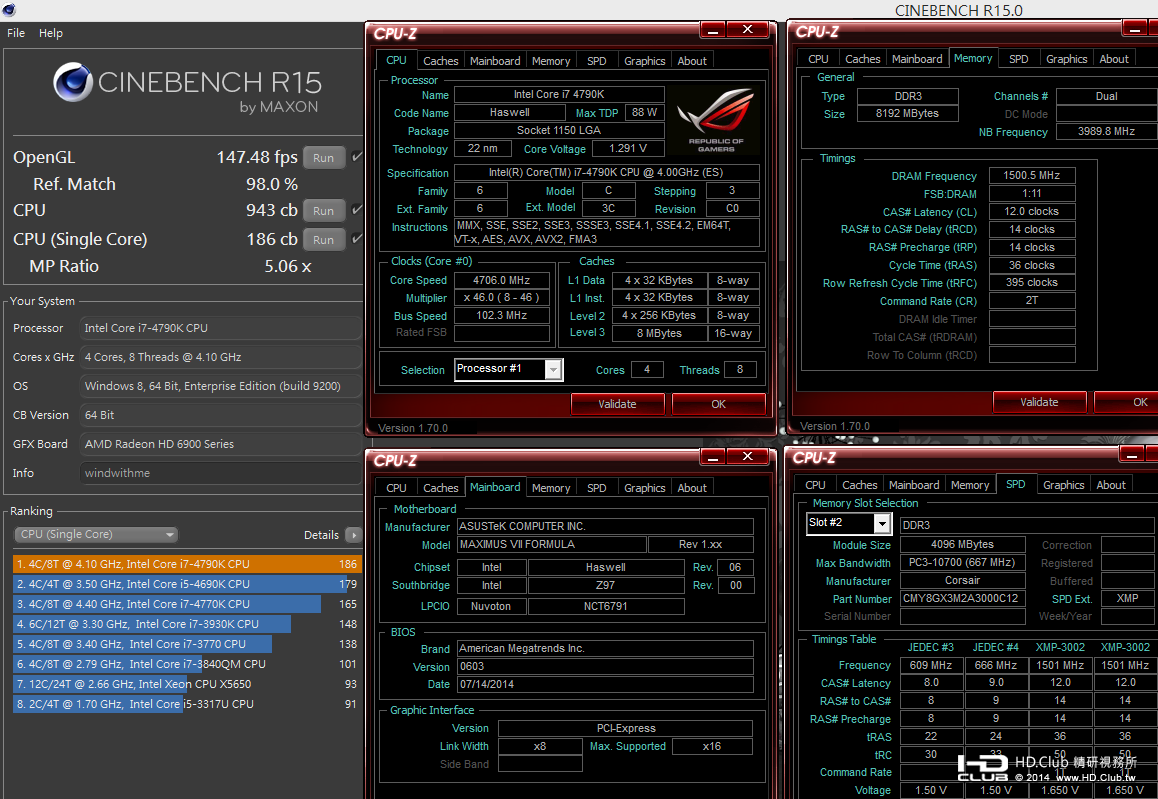Run the CPU benchmark

(323, 210)
